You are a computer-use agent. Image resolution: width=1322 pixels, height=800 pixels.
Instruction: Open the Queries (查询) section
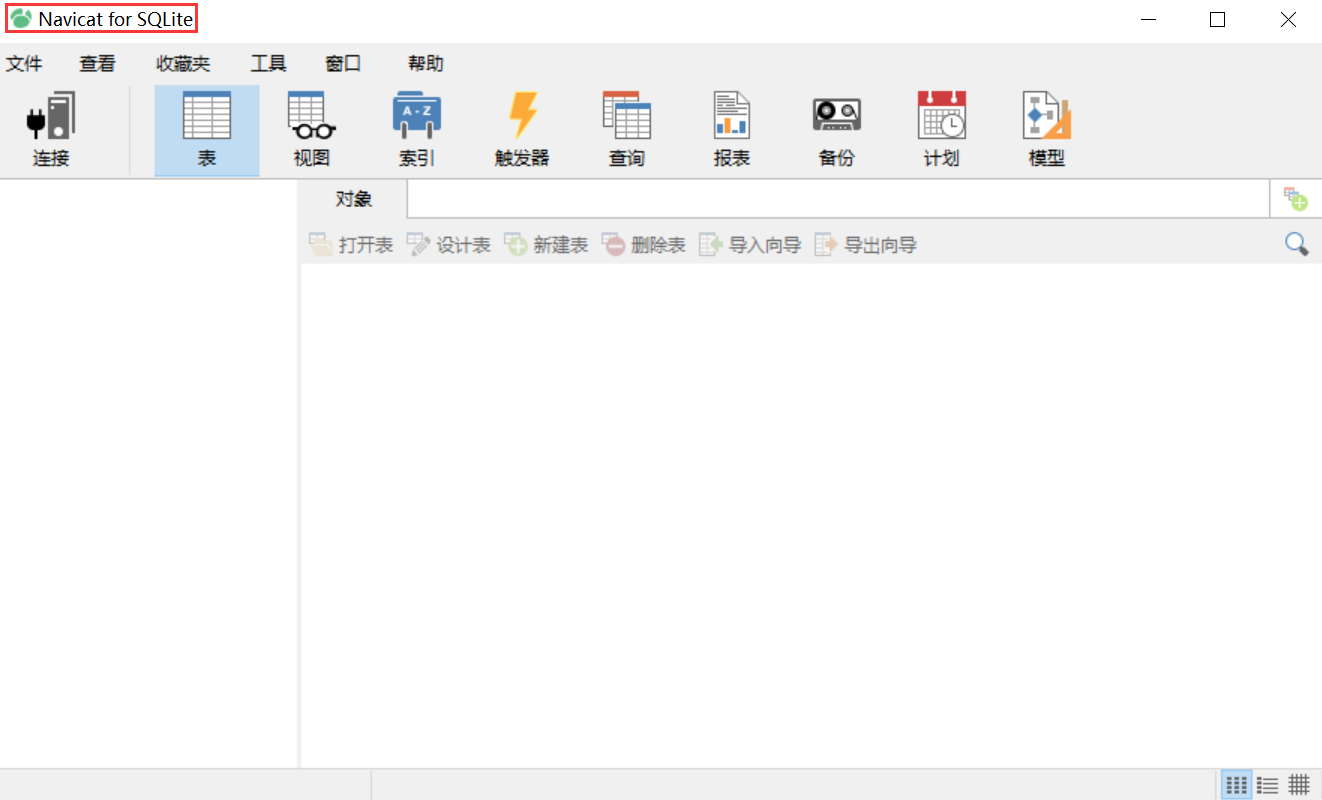(626, 128)
